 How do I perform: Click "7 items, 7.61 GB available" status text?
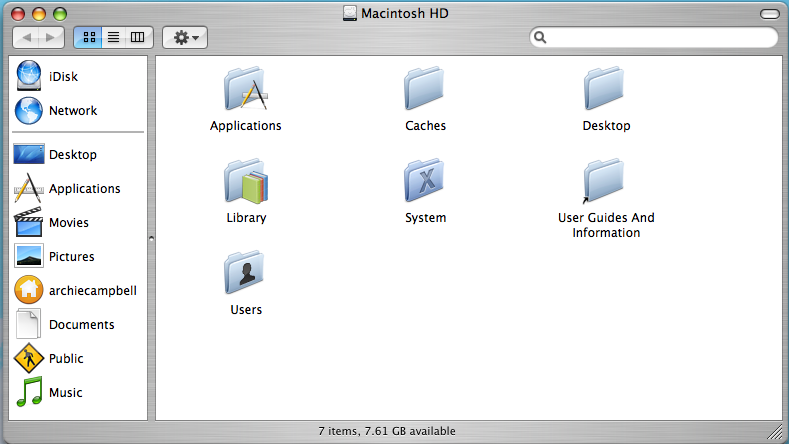pos(386,431)
